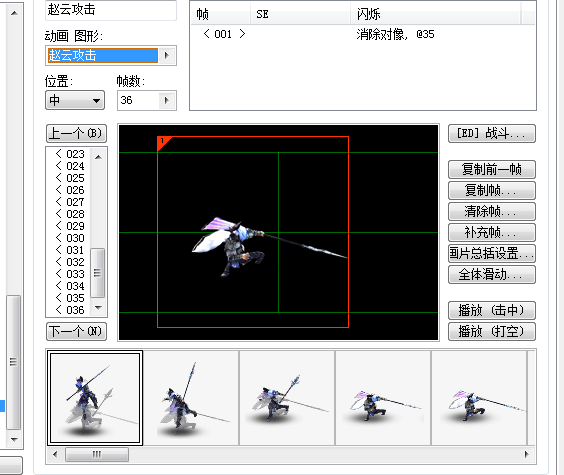Click animation list scrollbar down arrow at far left
The width and height of the screenshot is (564, 475).
14,439
